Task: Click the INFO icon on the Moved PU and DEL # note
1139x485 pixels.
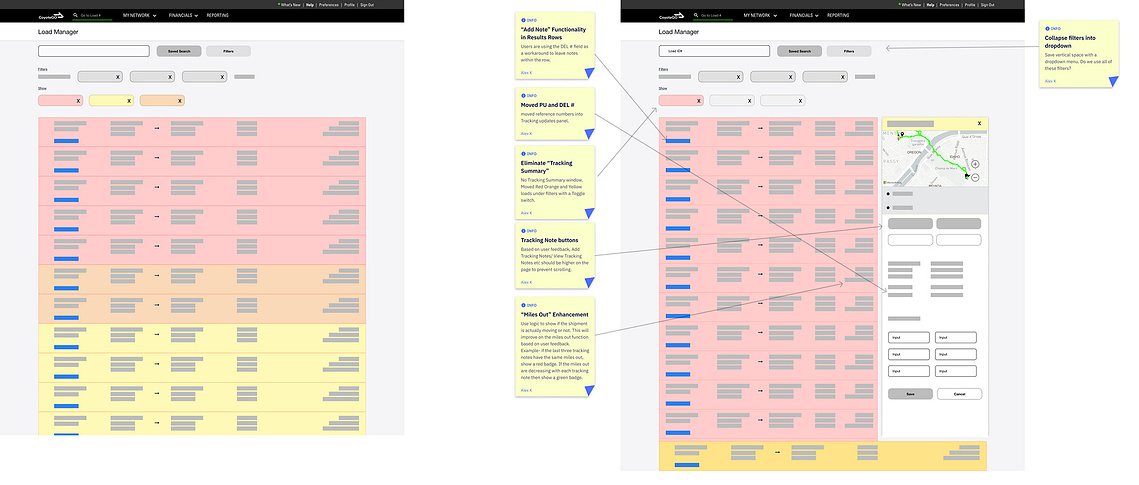Action: 523,95
